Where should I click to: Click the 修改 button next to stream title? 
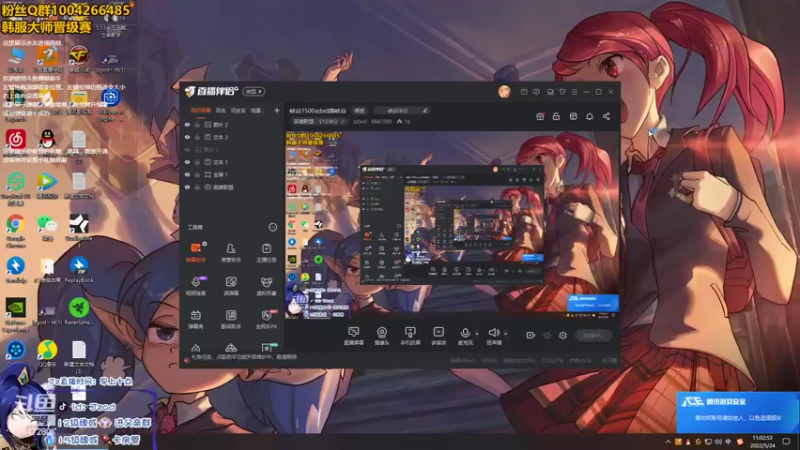(x=360, y=110)
